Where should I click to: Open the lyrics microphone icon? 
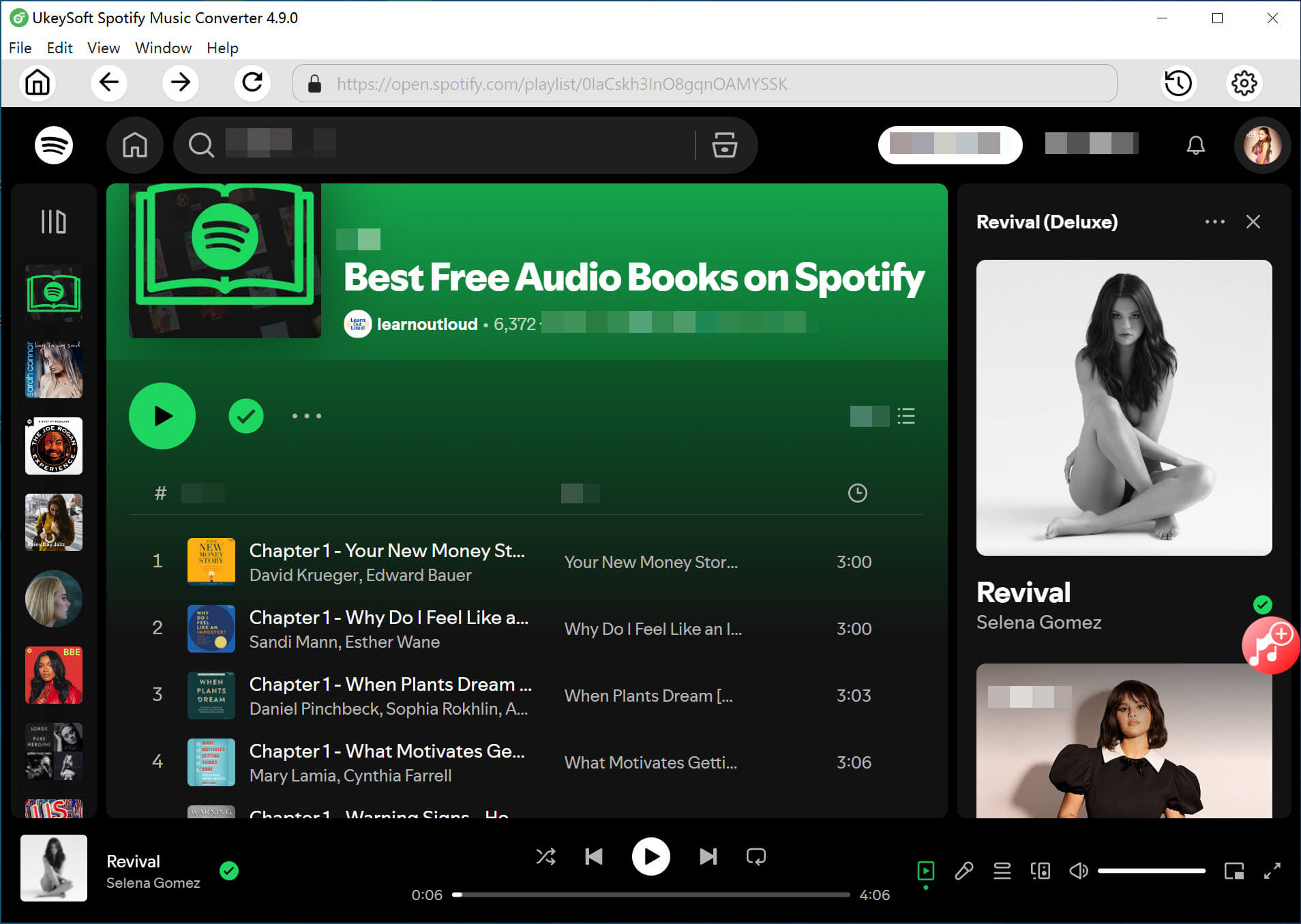[963, 871]
